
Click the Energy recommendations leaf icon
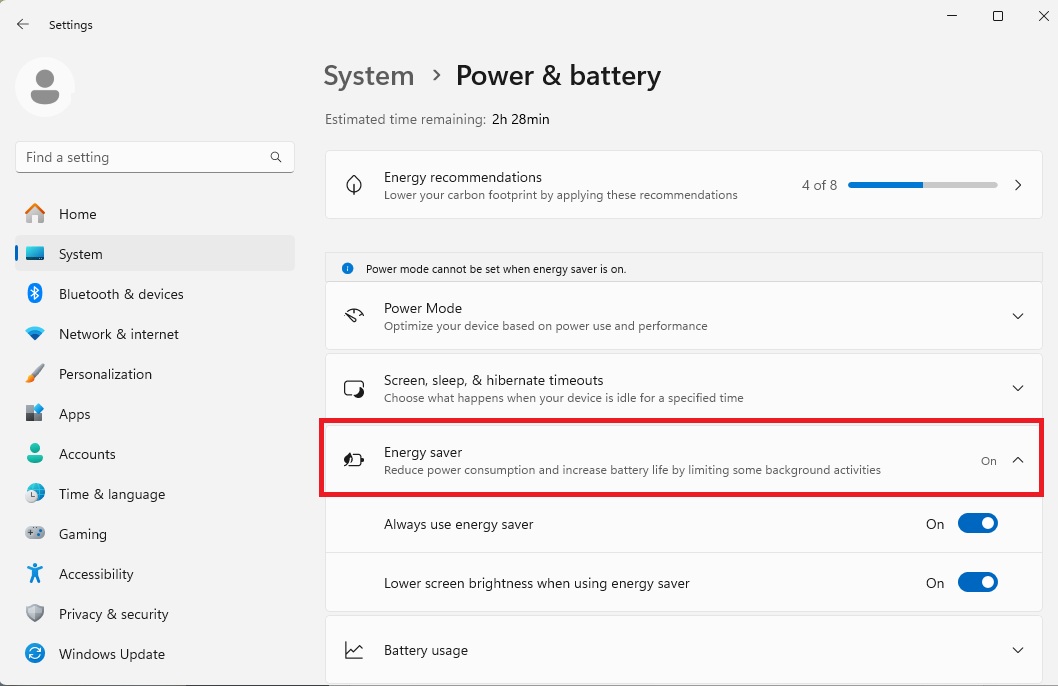(354, 185)
